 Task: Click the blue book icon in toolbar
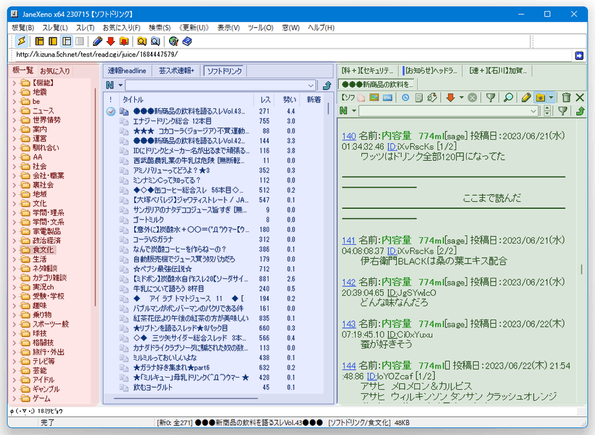point(187,41)
